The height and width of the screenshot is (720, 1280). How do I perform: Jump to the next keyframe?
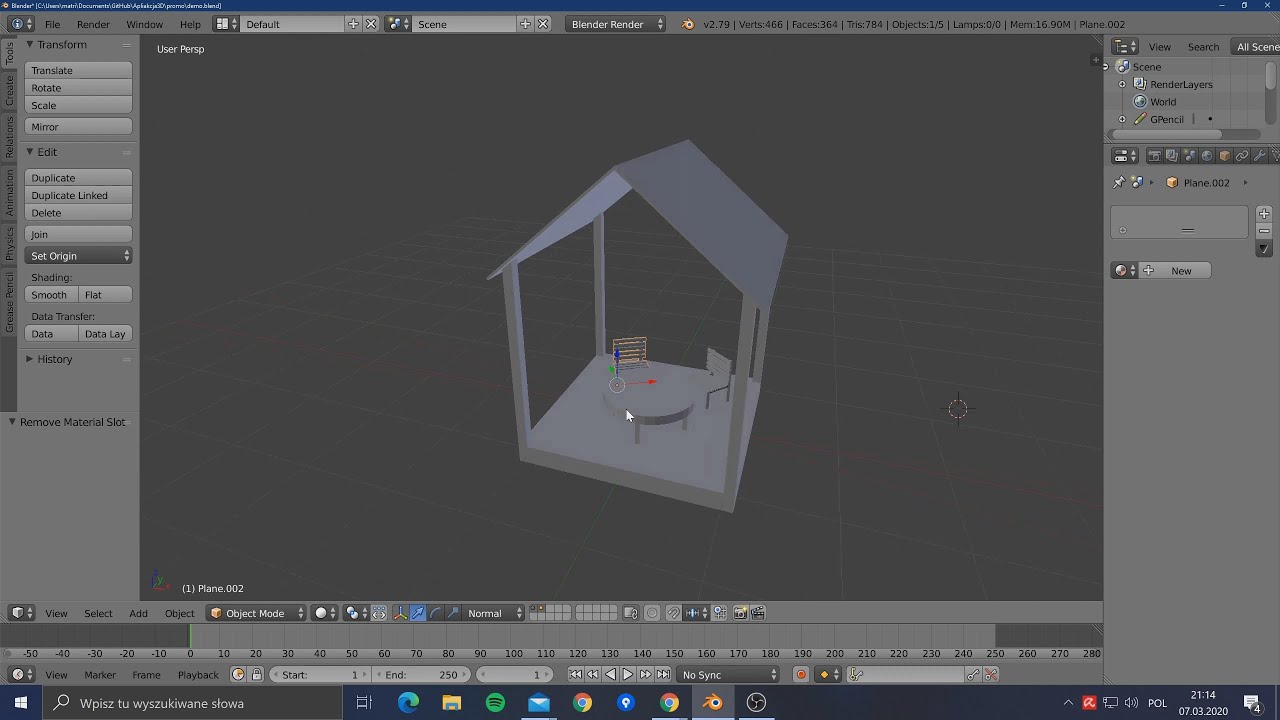click(x=645, y=675)
